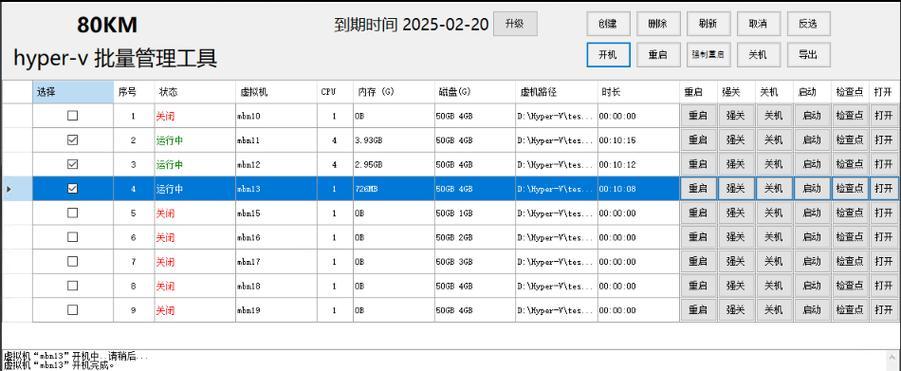Click 重启 in the mbn19 row
Image resolution: width=901 pixels, height=371 pixels.
point(698,310)
